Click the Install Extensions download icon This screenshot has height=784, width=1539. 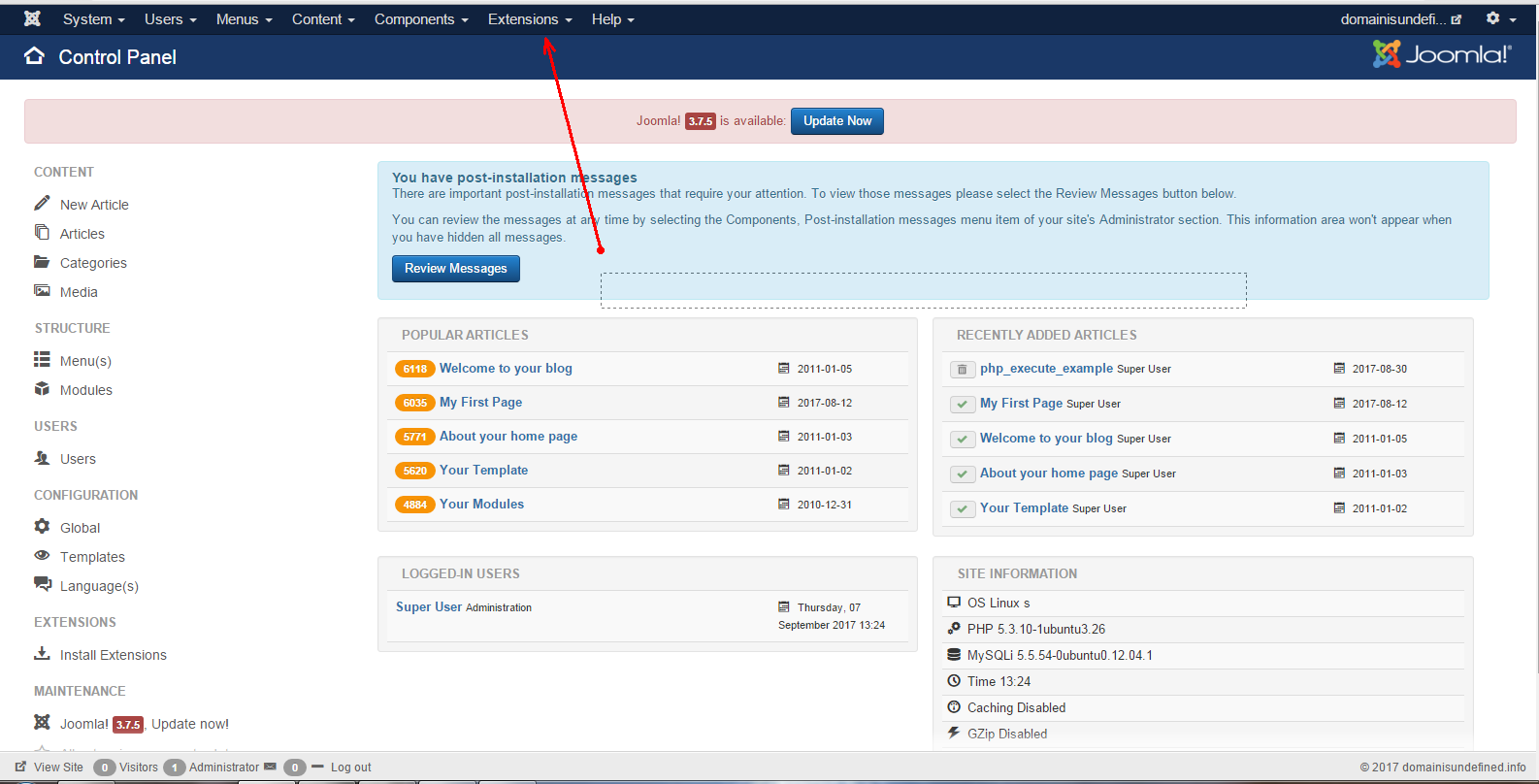(42, 653)
